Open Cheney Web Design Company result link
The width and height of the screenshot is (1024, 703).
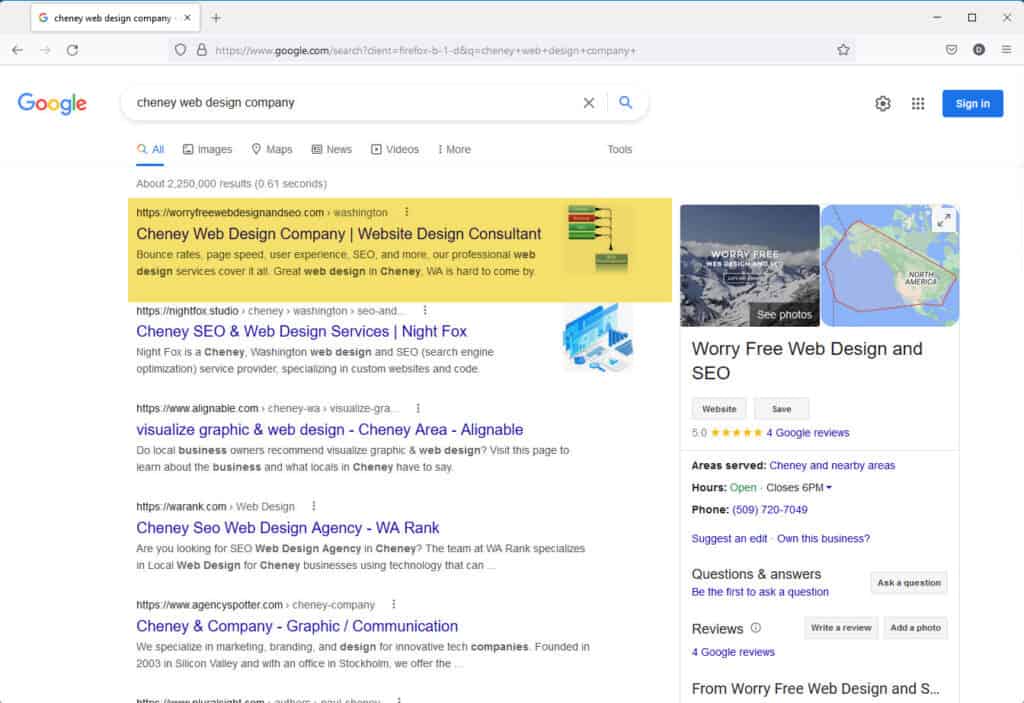tap(338, 234)
